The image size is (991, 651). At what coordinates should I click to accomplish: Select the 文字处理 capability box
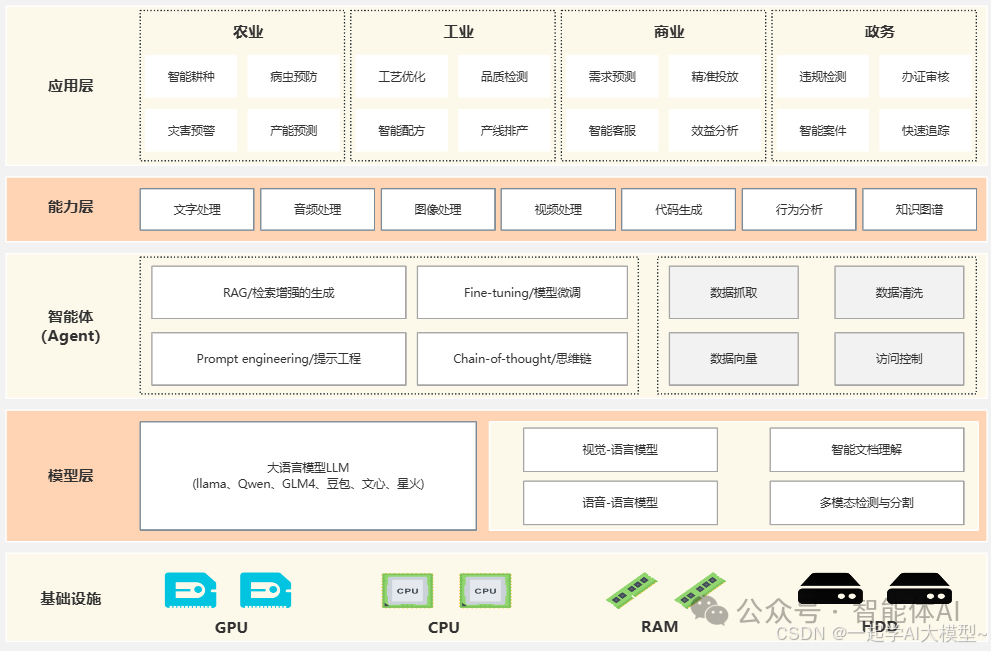tap(196, 209)
